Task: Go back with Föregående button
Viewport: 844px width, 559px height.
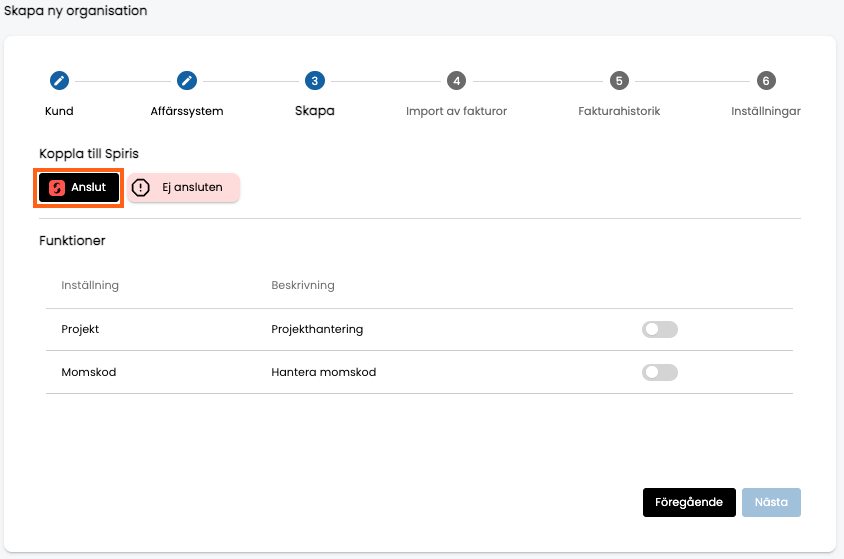Action: coord(689,503)
